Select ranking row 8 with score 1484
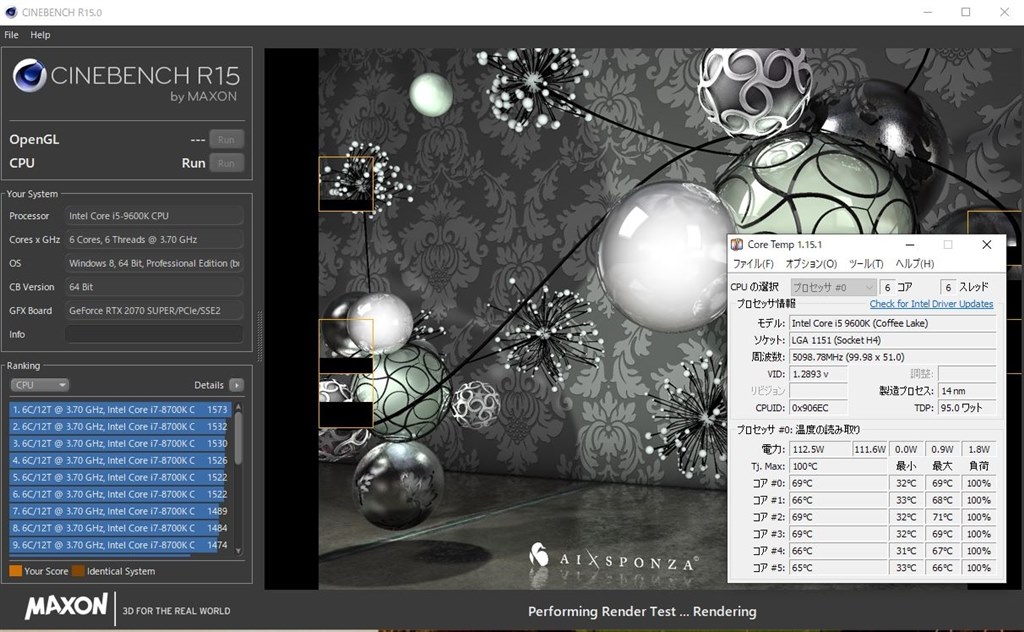 point(120,528)
